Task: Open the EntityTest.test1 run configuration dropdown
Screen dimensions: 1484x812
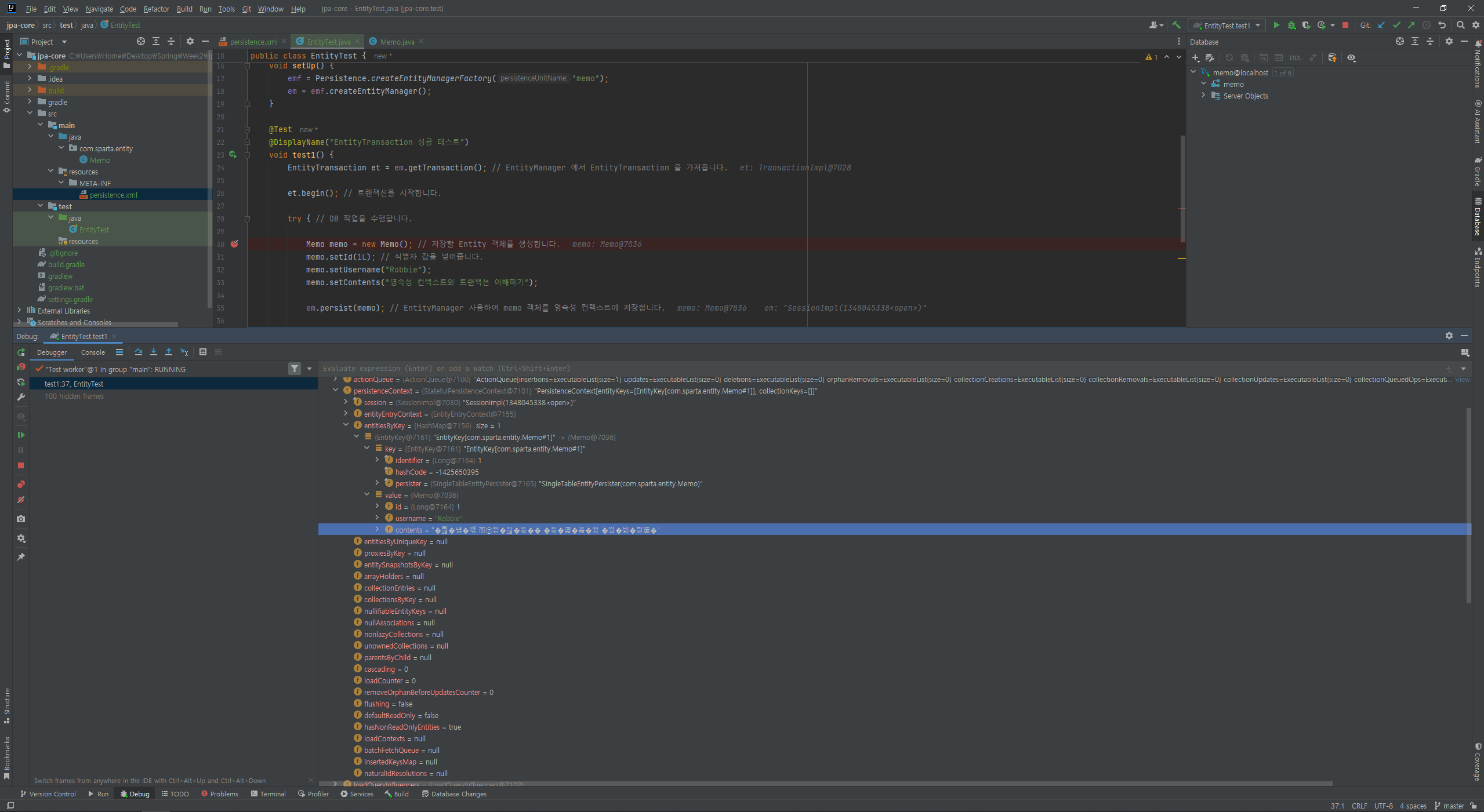Action: tap(1227, 26)
